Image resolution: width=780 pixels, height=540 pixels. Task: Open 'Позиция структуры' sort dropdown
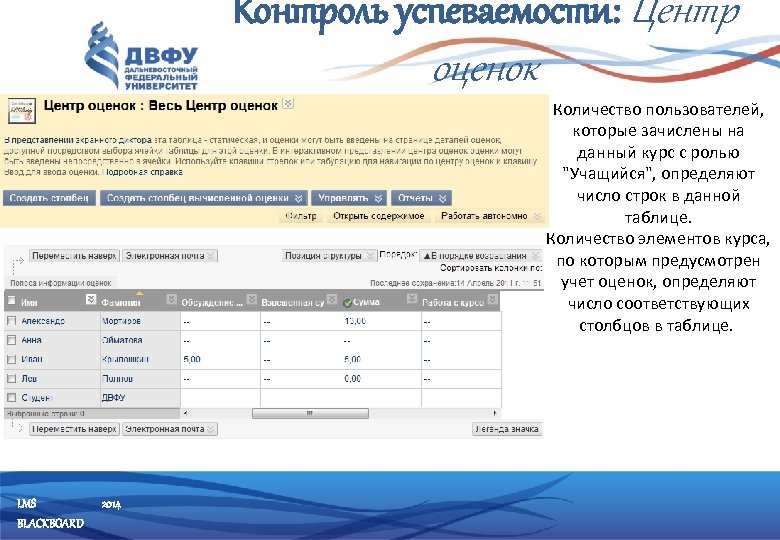click(x=370, y=256)
